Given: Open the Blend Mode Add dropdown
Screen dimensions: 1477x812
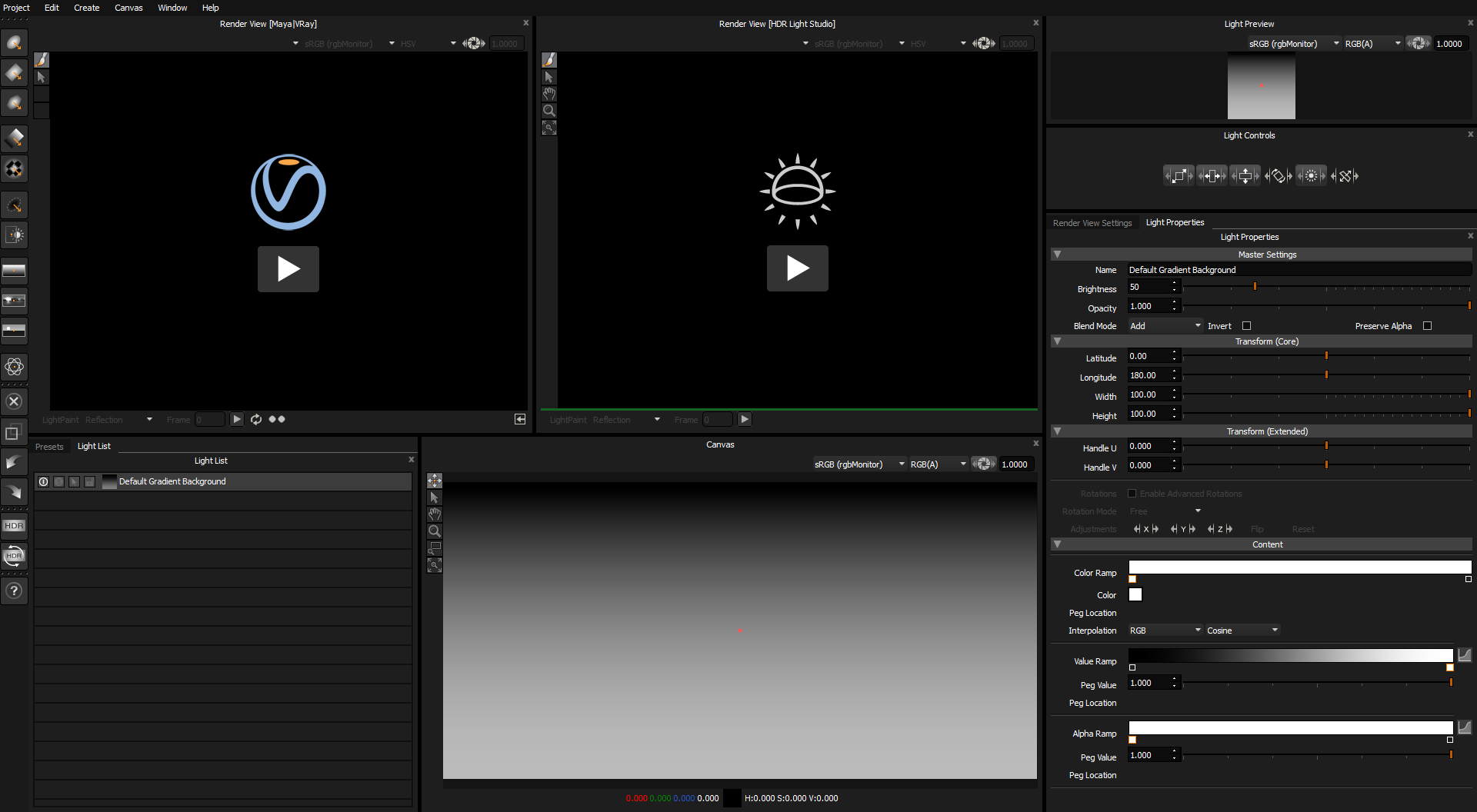Looking at the screenshot, I should pyautogui.click(x=1165, y=326).
